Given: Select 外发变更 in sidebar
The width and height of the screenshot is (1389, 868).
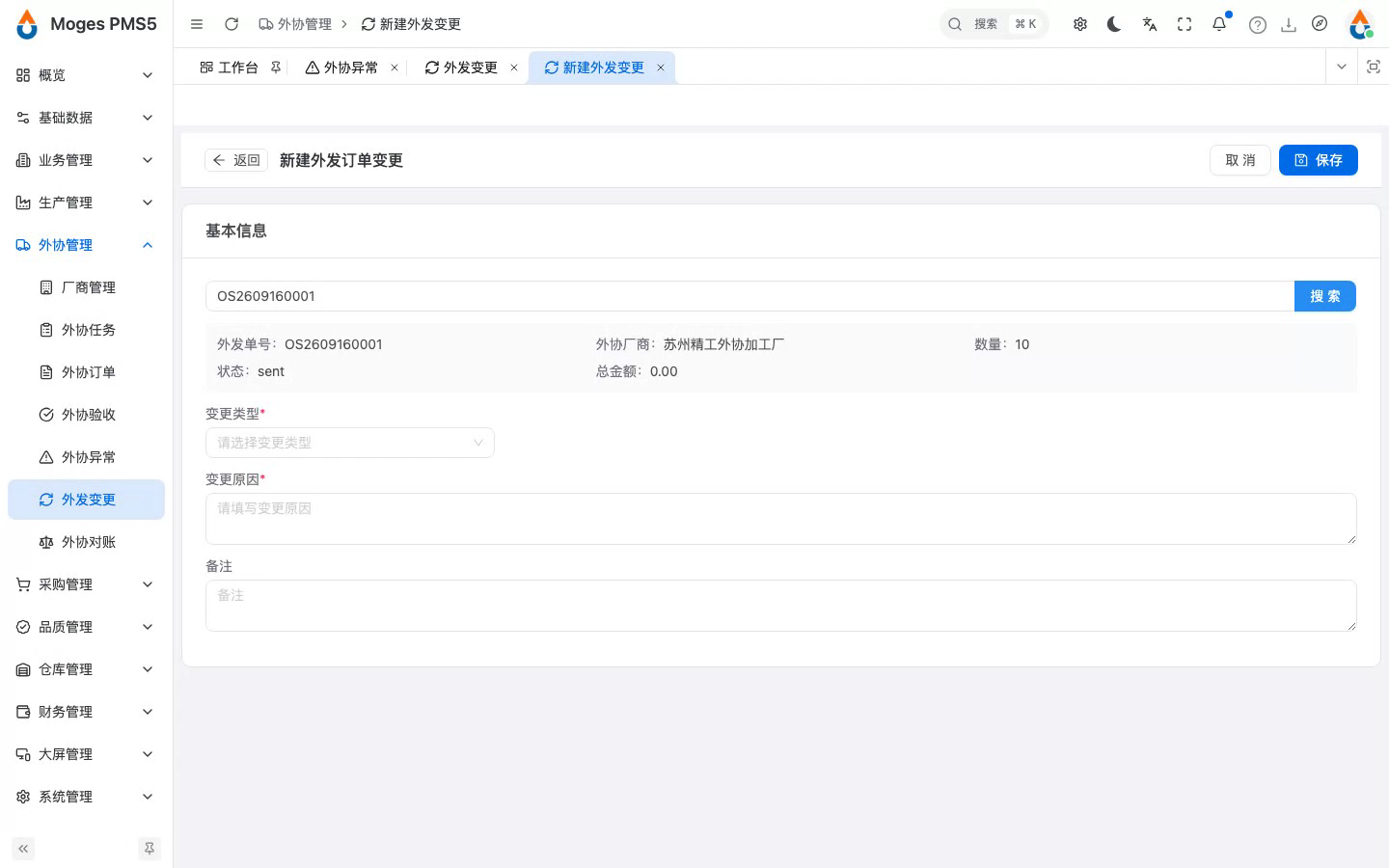Looking at the screenshot, I should 86,500.
